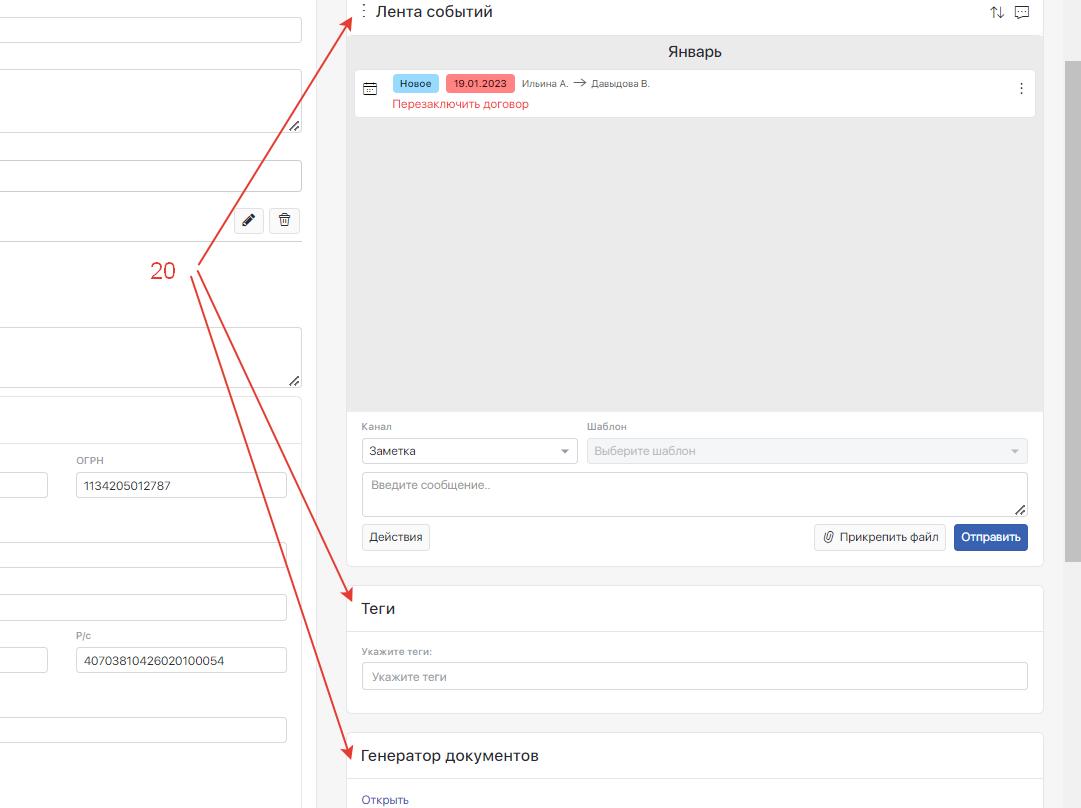Open the three-dot menu beside Лента событий

(363, 12)
